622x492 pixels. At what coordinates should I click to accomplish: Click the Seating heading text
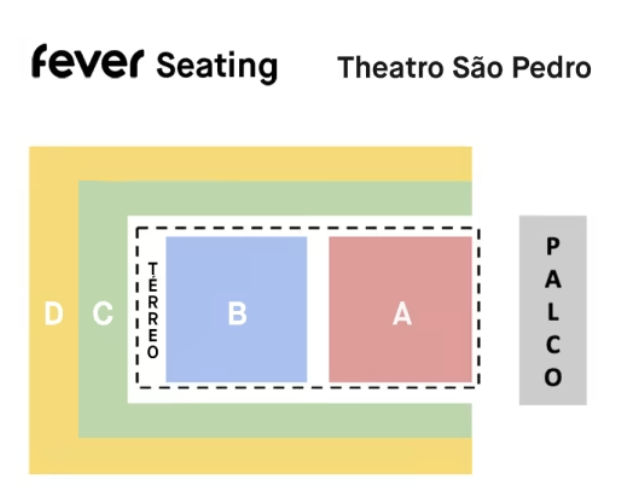[x=216, y=65]
